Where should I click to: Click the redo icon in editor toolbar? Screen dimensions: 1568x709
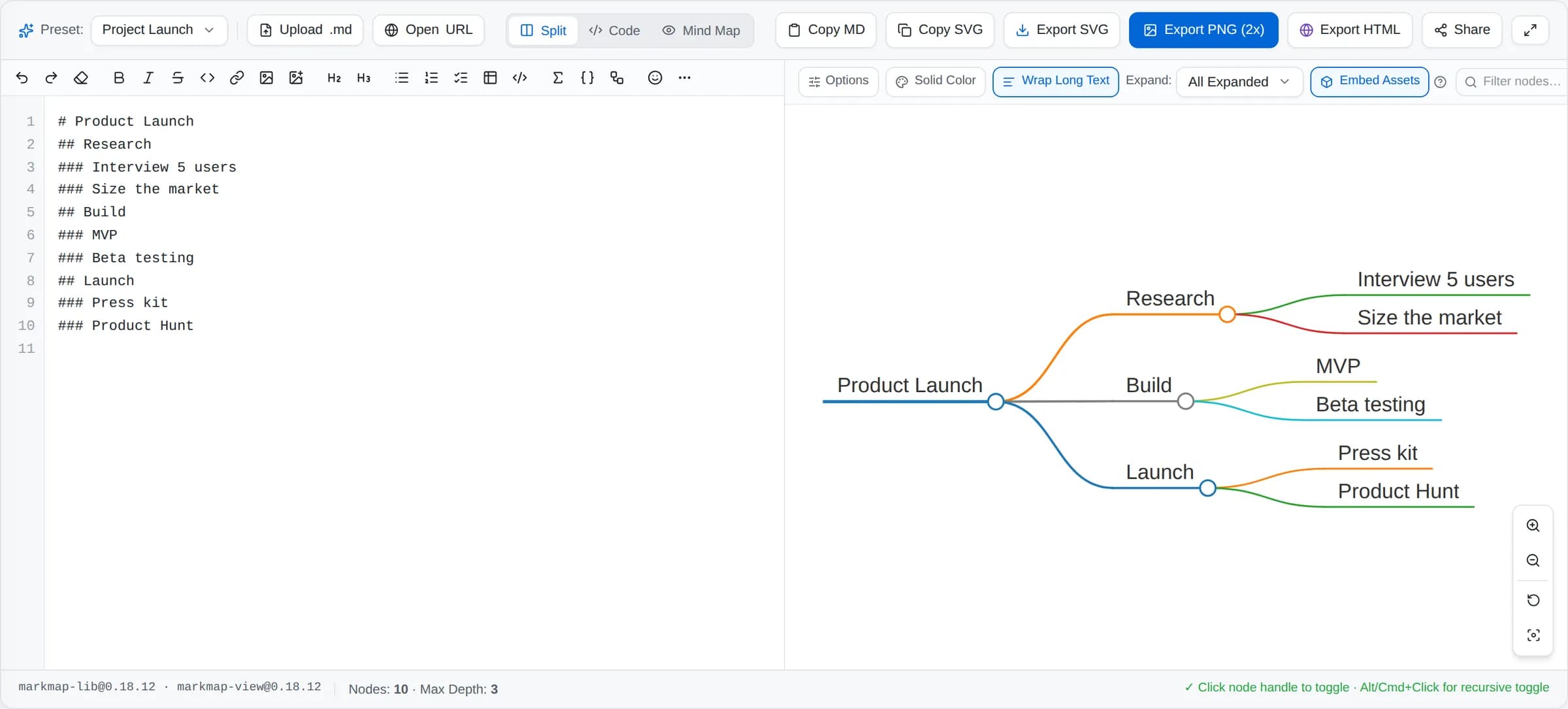pyautogui.click(x=51, y=78)
